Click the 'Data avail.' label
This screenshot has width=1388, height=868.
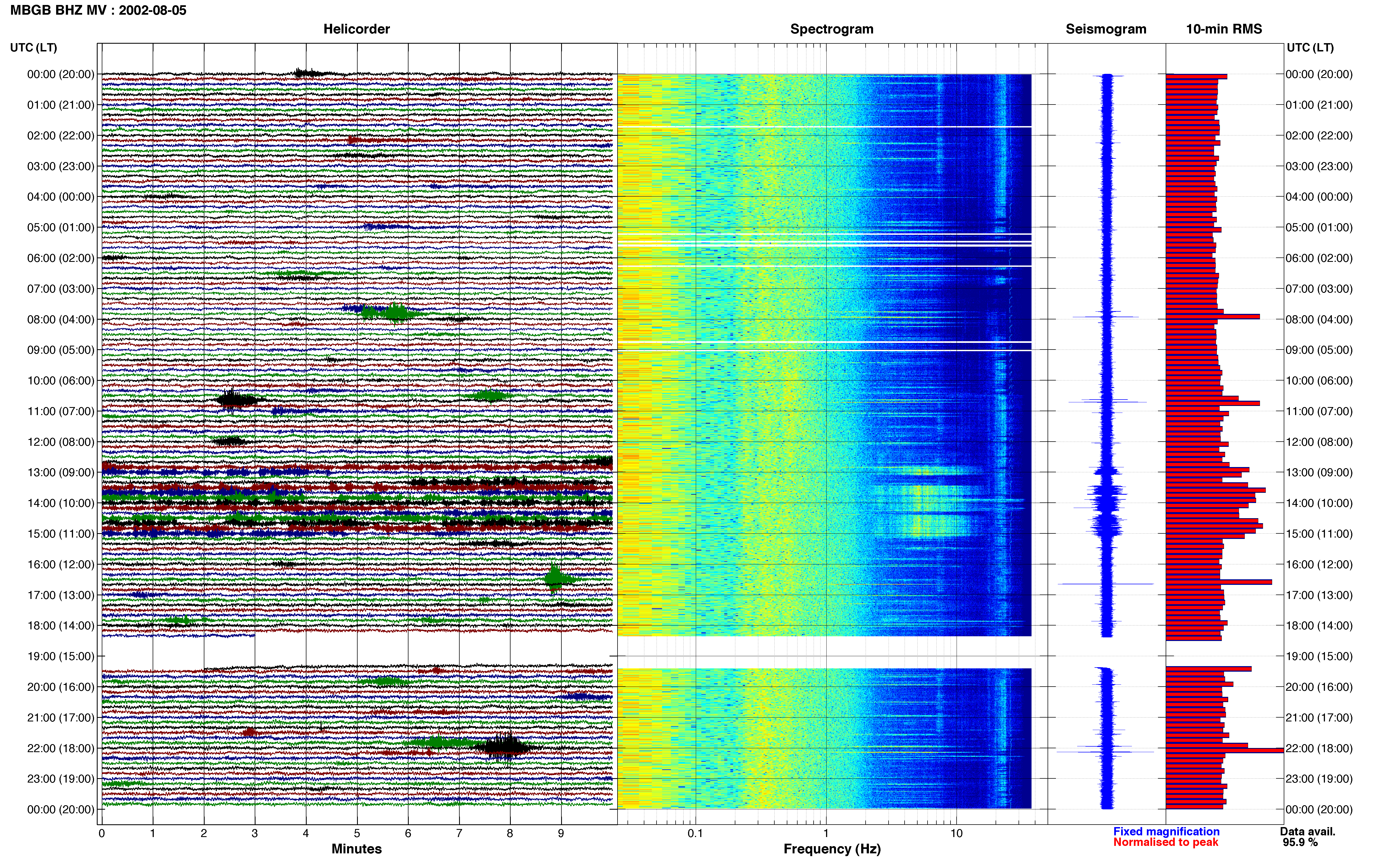pos(1308,832)
